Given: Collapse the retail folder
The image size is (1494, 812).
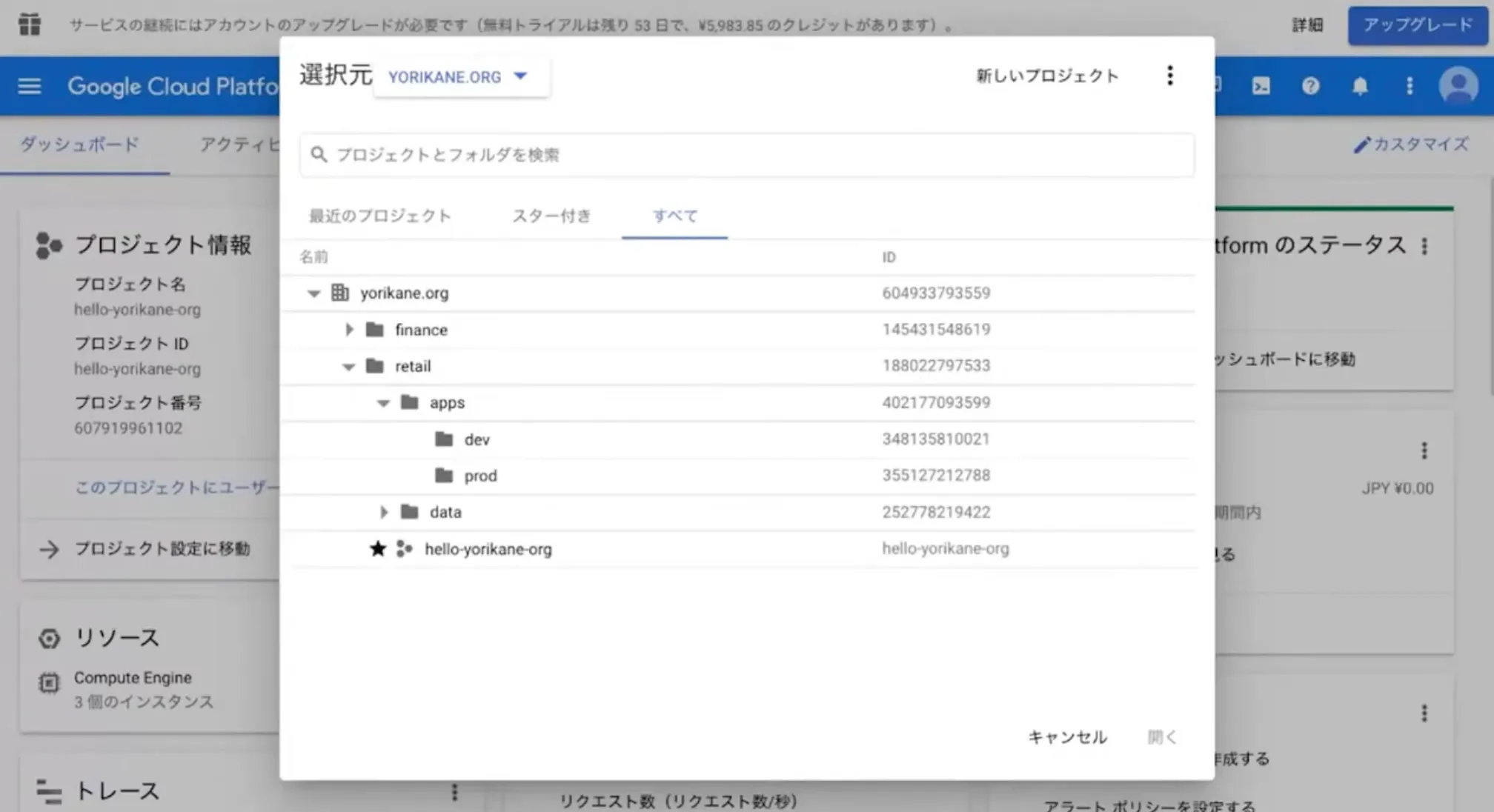Looking at the screenshot, I should (x=348, y=366).
